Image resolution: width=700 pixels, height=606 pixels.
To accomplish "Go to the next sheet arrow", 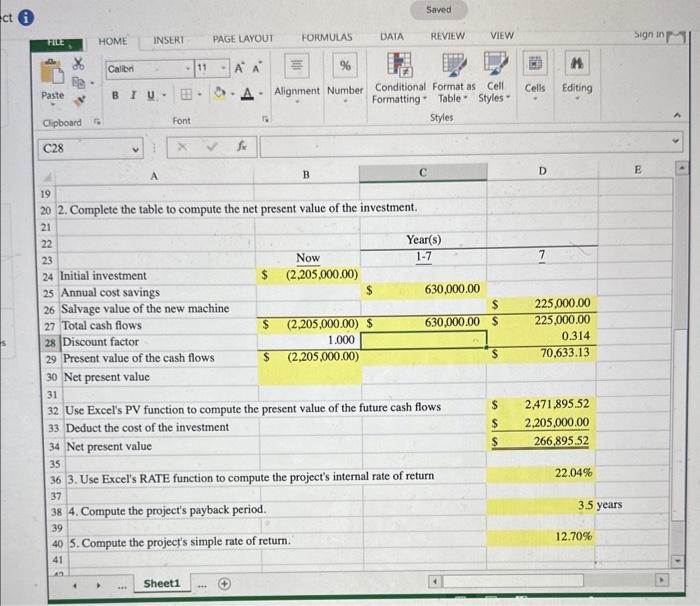I will pyautogui.click(x=98, y=585).
